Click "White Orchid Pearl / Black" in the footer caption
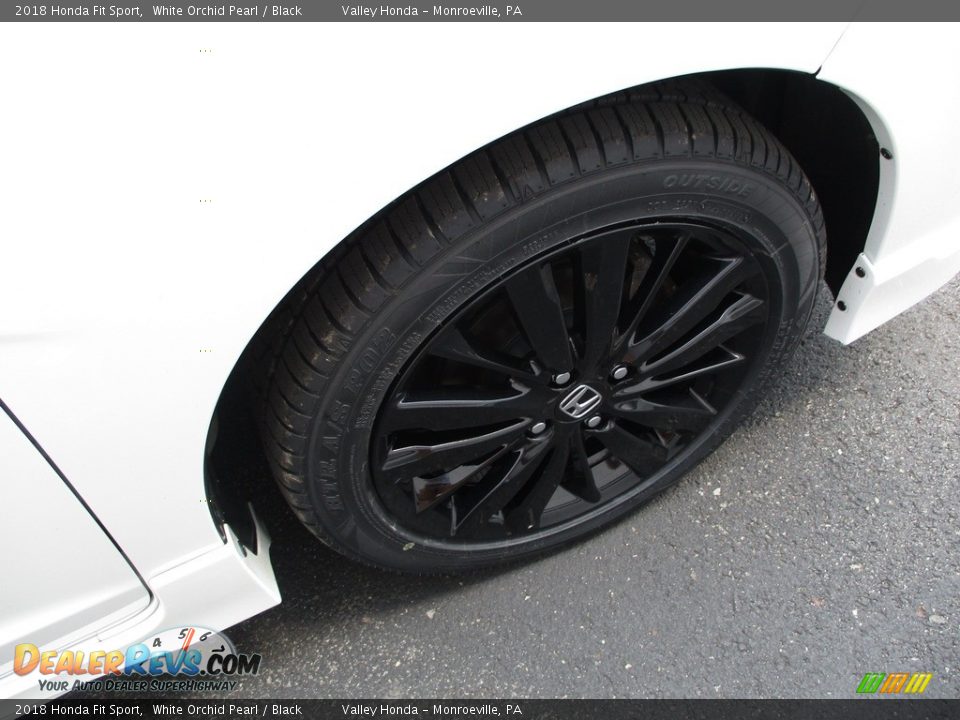Image resolution: width=960 pixels, height=720 pixels. (x=227, y=710)
